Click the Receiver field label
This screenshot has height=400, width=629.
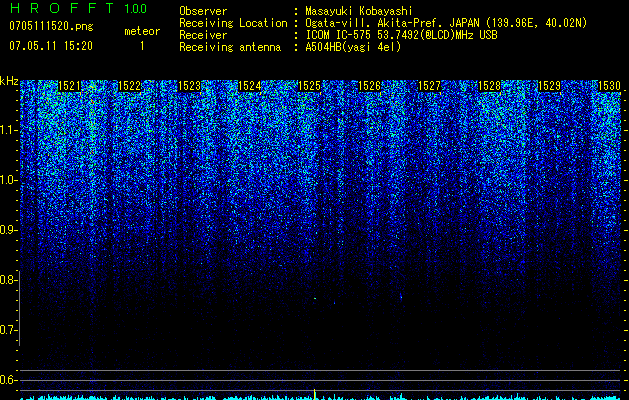point(203,35)
